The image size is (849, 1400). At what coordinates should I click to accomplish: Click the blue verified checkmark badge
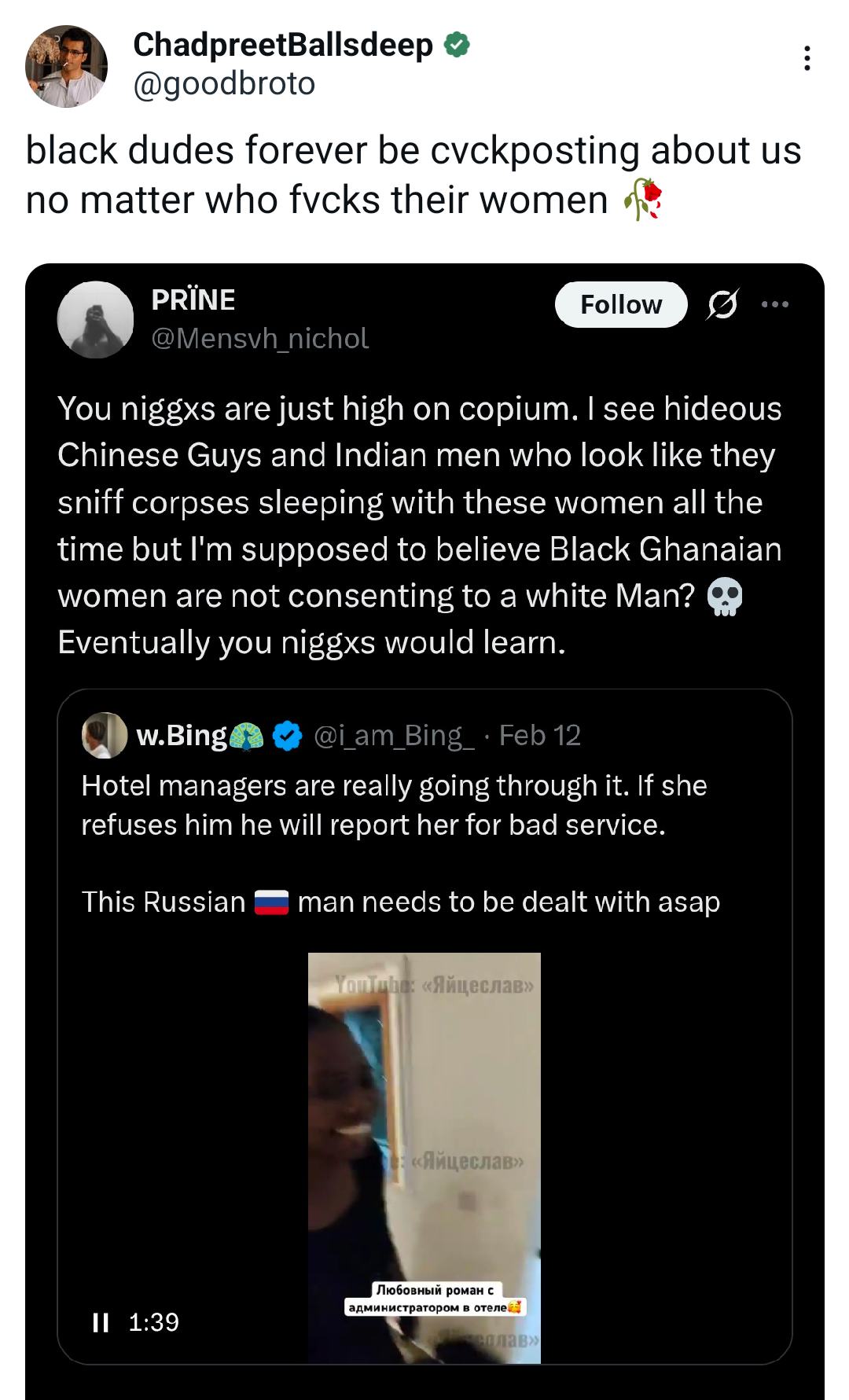287,736
